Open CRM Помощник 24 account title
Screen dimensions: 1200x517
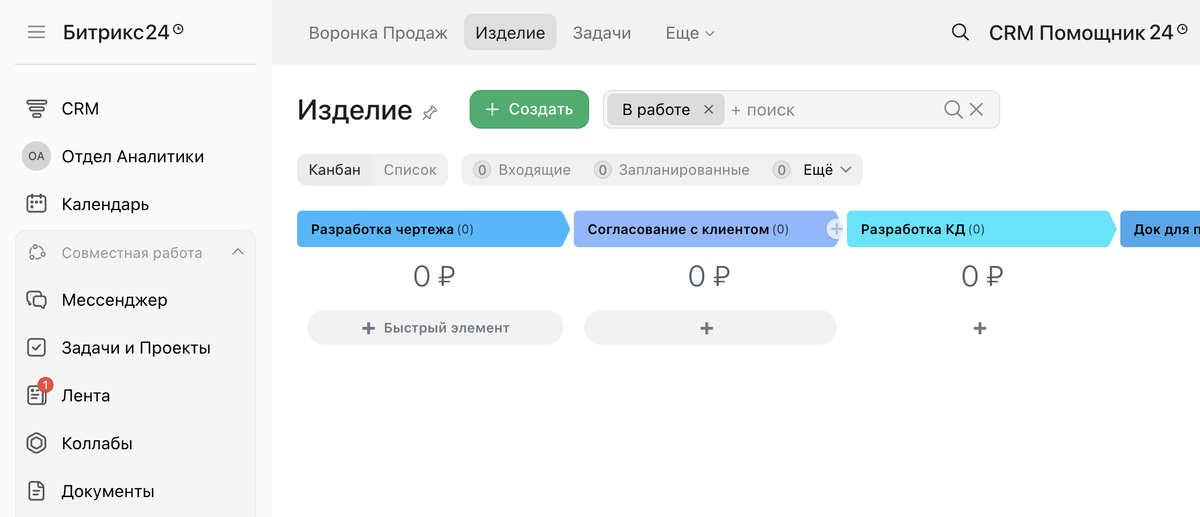tap(1086, 32)
